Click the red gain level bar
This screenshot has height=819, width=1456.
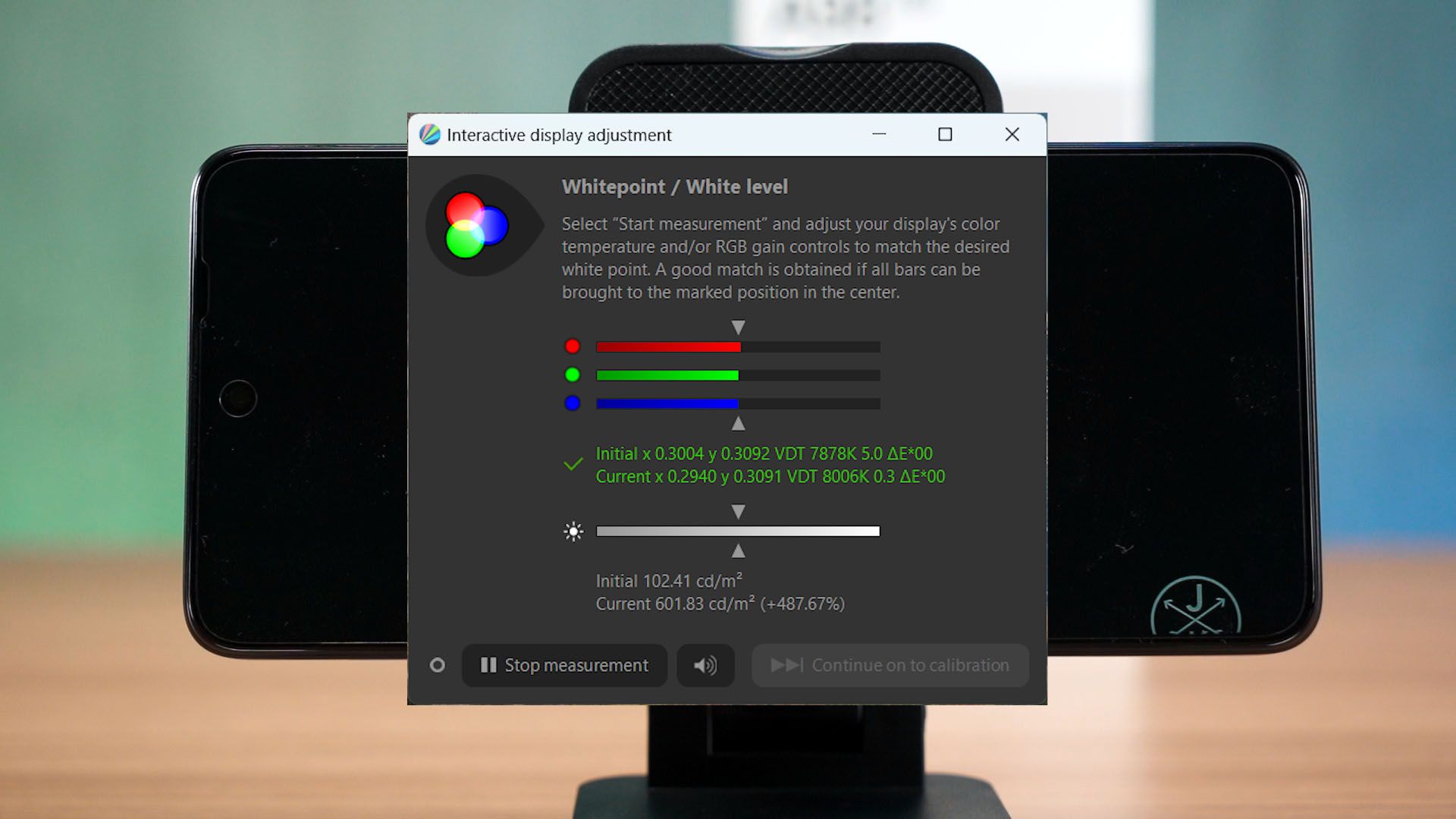(738, 347)
